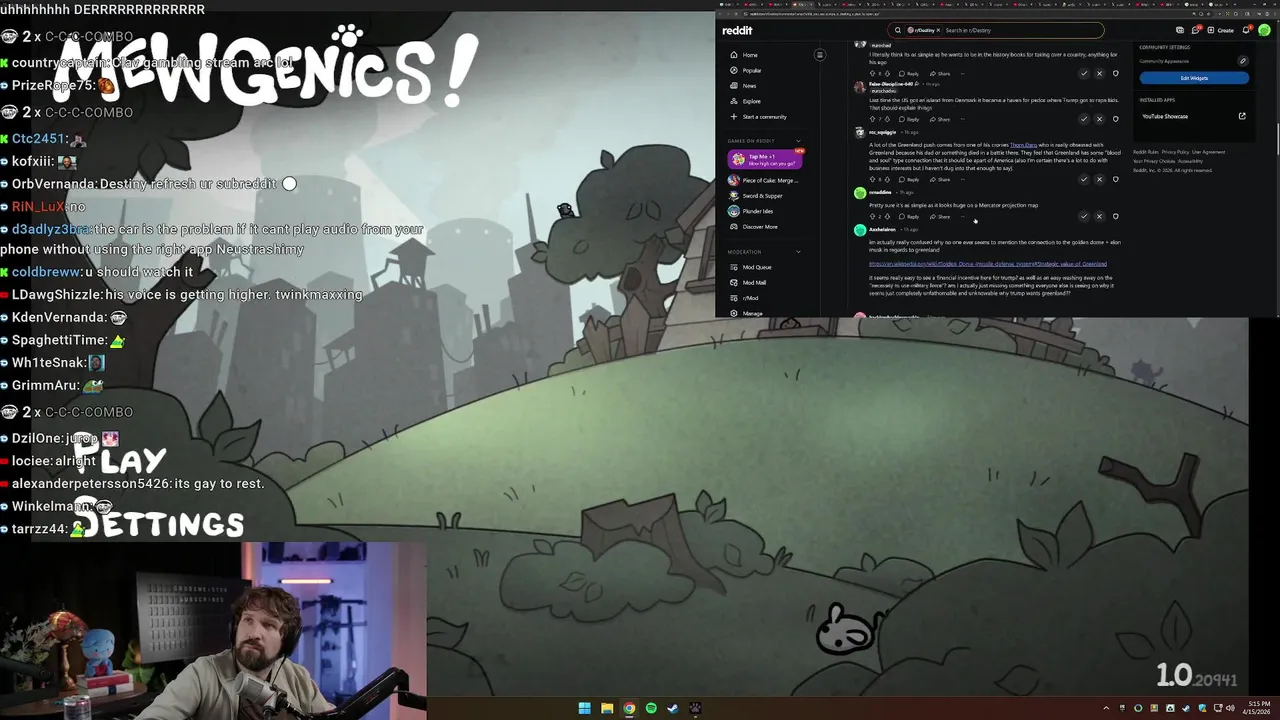Click the 'YouTube Showcase' installed app text
This screenshot has height=720, width=1280.
tap(1165, 116)
